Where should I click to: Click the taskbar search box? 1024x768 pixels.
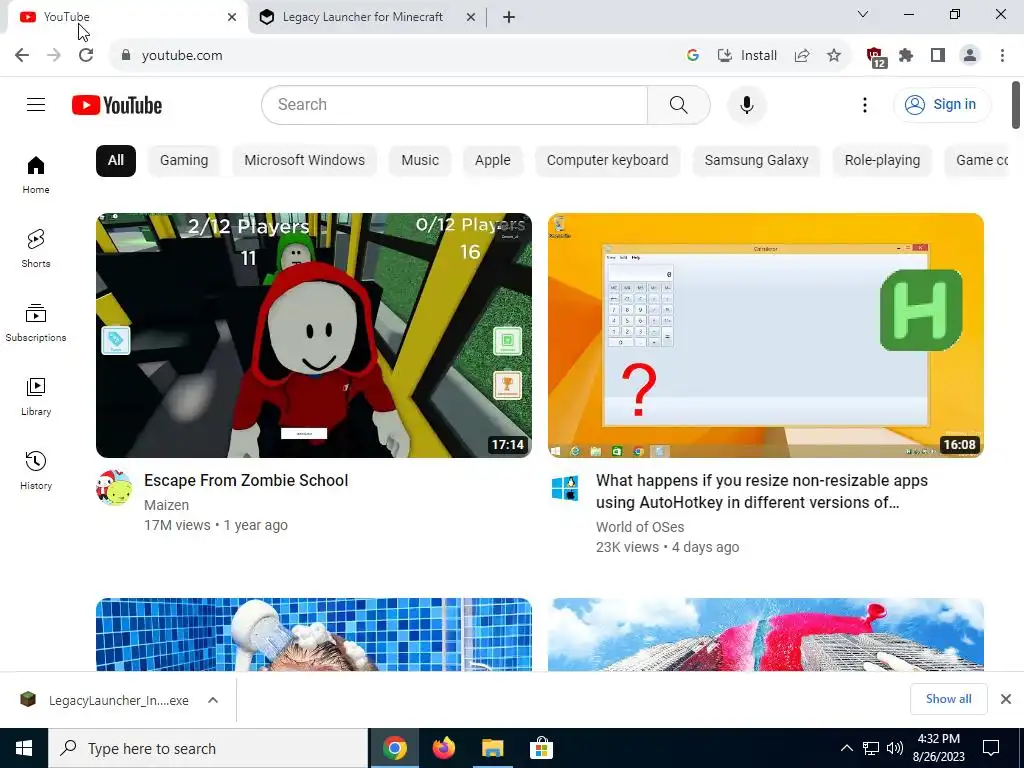208,748
